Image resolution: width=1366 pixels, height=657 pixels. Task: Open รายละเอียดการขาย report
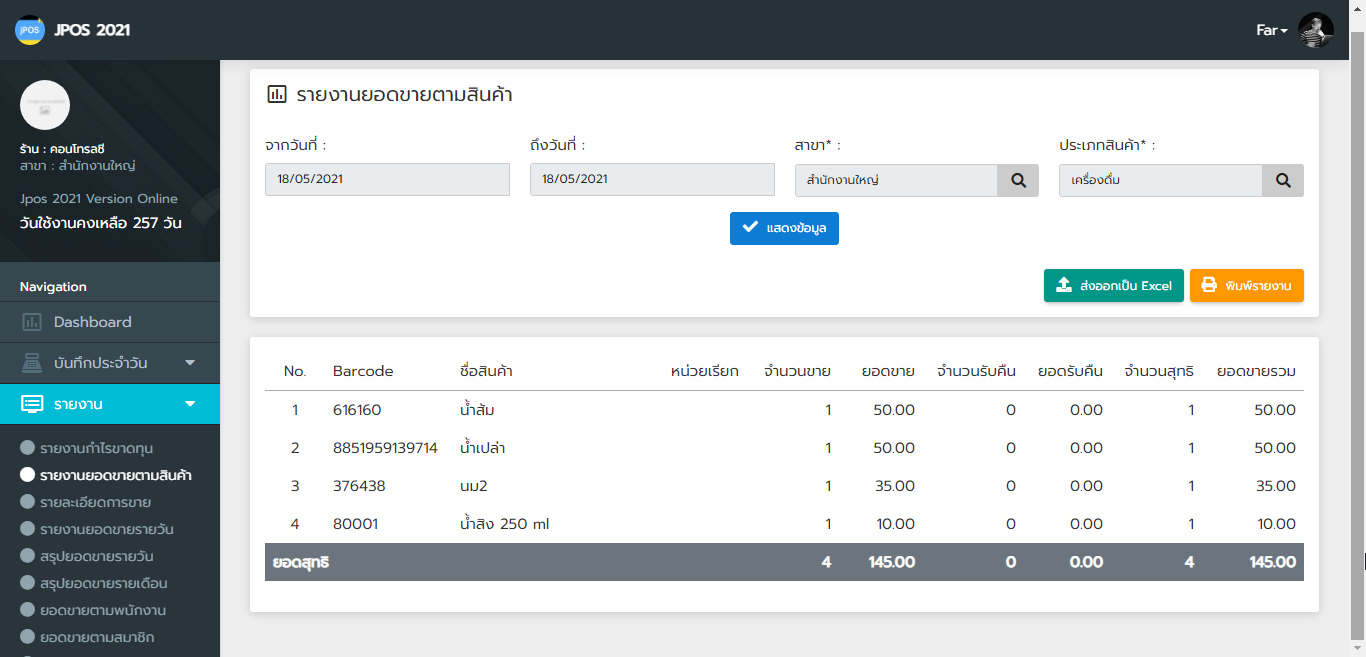95,502
